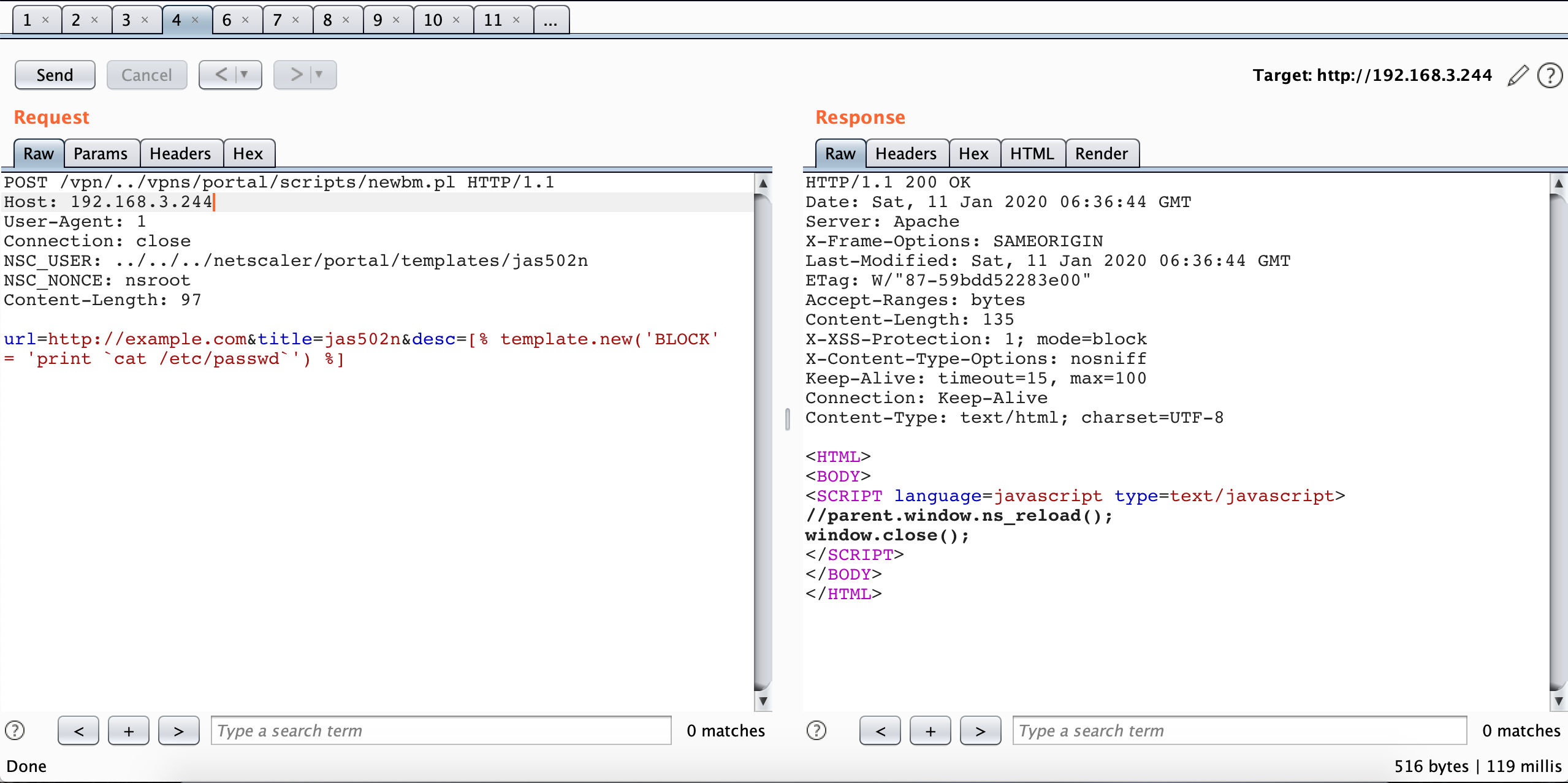Click the Cancel button
Viewport: 1568px width, 783px height.
pos(147,75)
